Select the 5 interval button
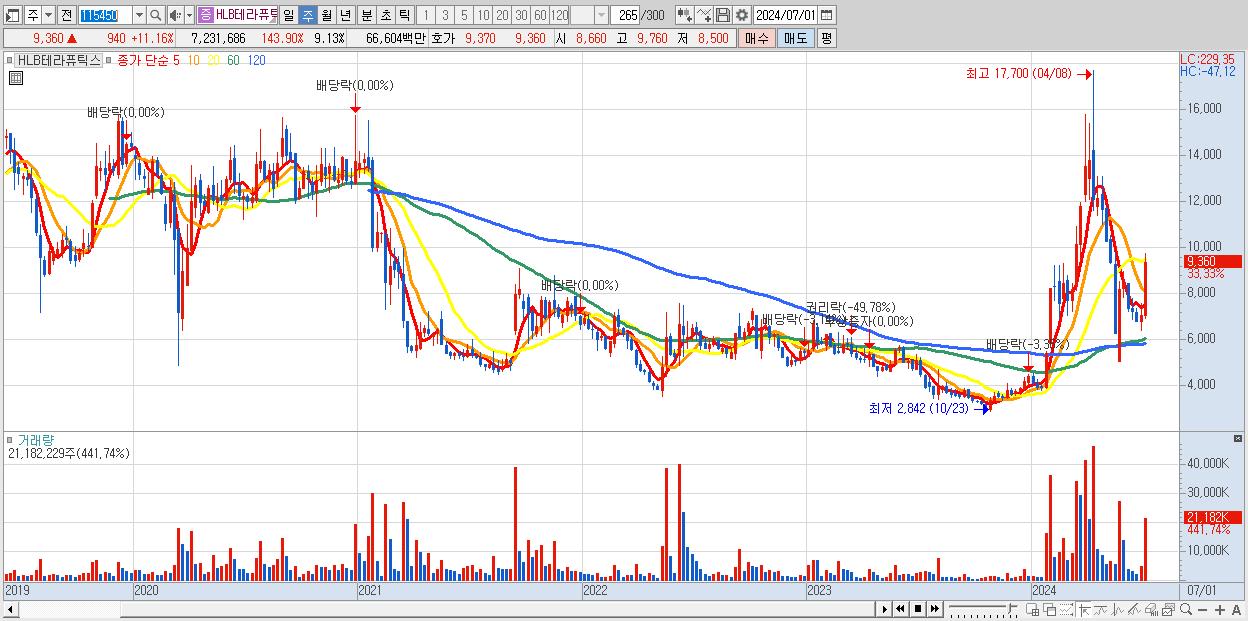Image resolution: width=1248 pixels, height=621 pixels. [x=464, y=15]
